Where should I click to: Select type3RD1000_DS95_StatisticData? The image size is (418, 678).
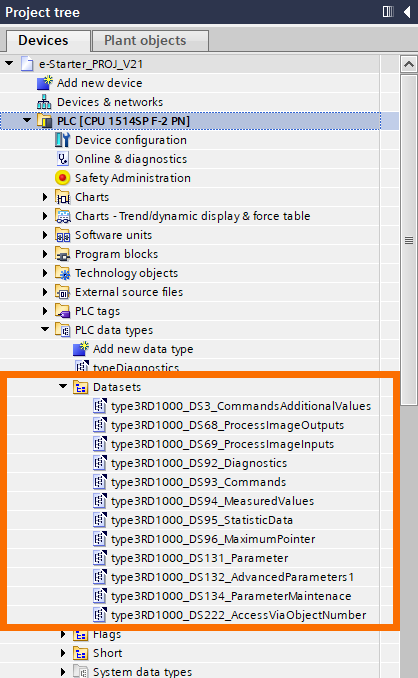(x=202, y=521)
